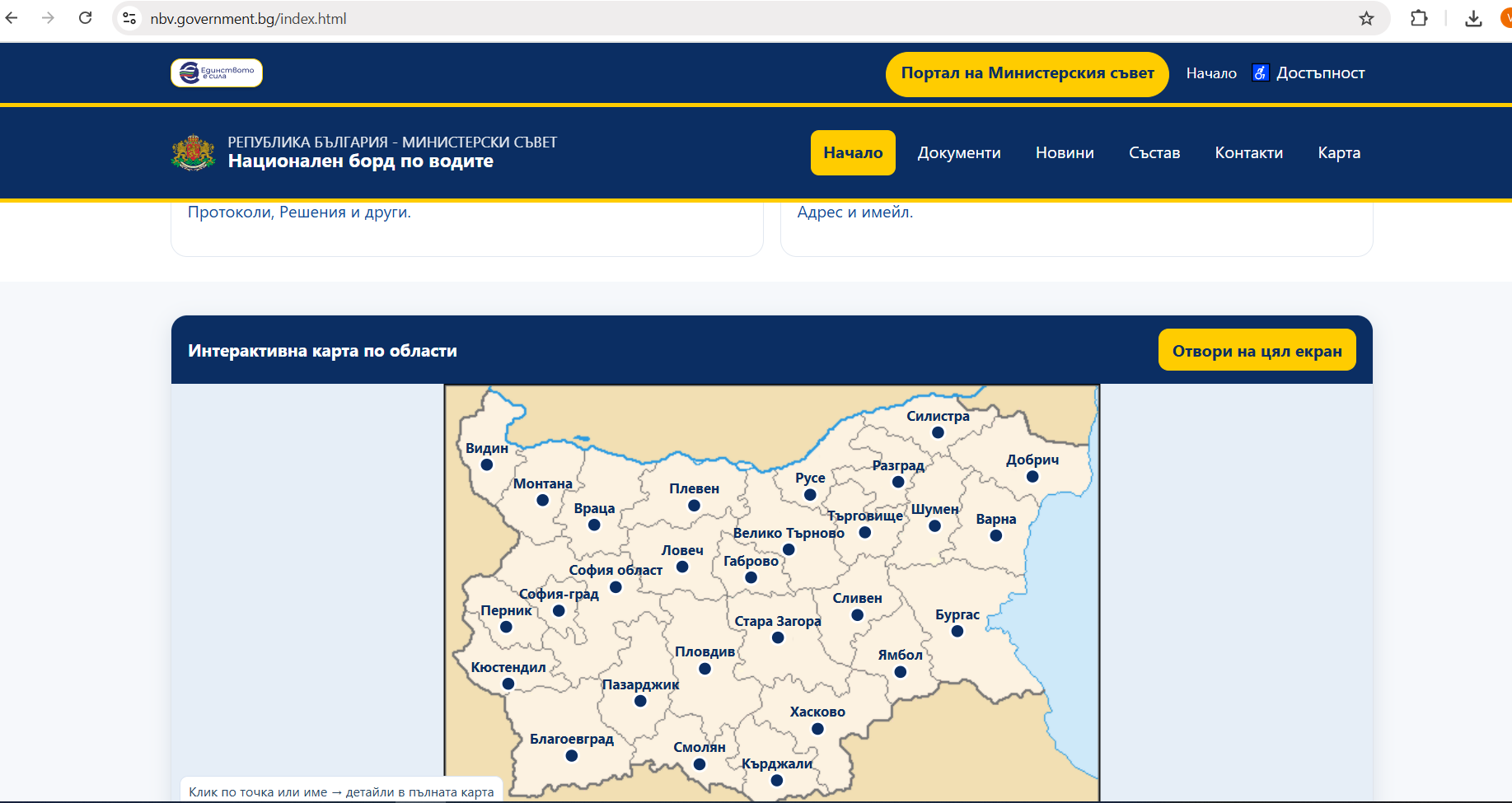1512x803 pixels.
Task: Bookmark this page with the star icon
Action: click(1366, 18)
